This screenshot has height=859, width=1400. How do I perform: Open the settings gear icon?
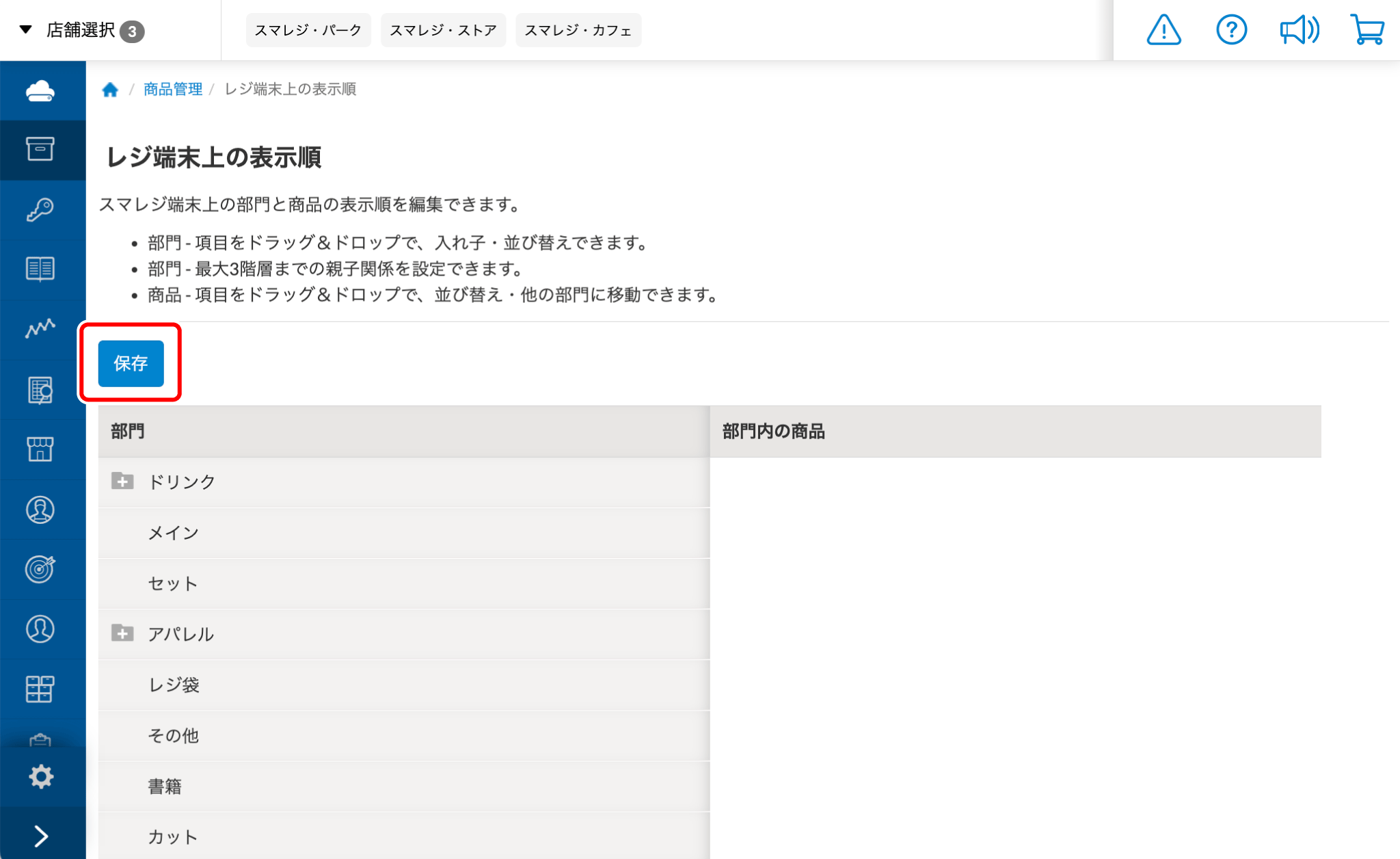pos(41,776)
